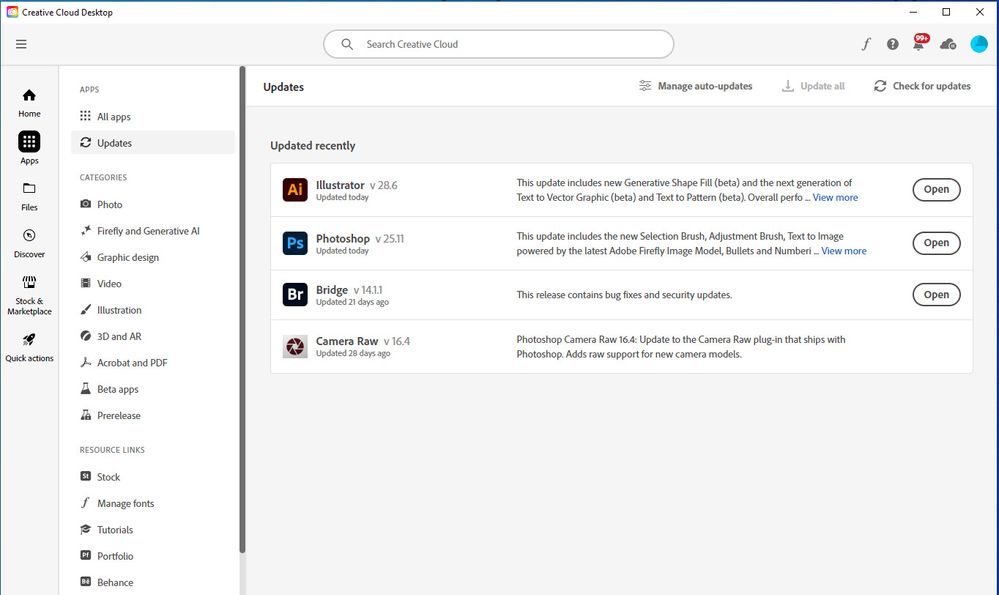Click 'Updated 28 days ago' text
Viewport: 999px width, 595px height.
pos(353,353)
